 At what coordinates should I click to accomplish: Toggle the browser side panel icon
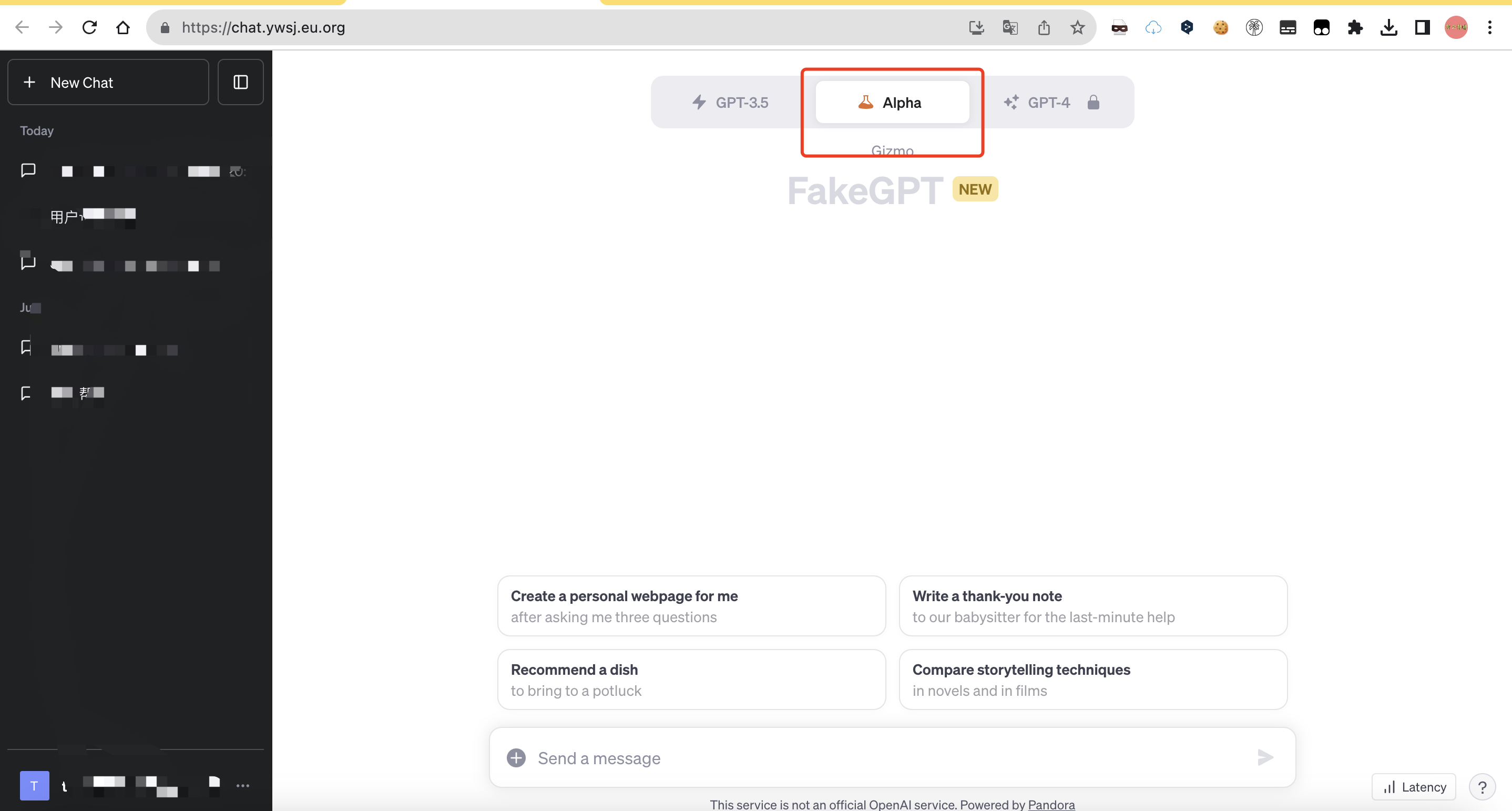click(x=1422, y=27)
